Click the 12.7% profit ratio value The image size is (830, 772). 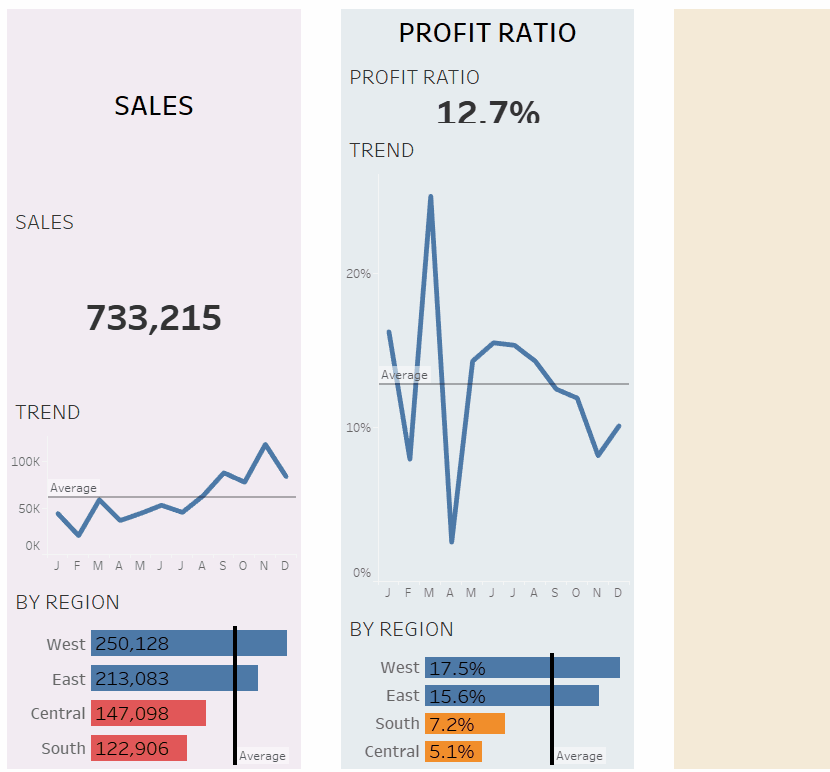[488, 112]
